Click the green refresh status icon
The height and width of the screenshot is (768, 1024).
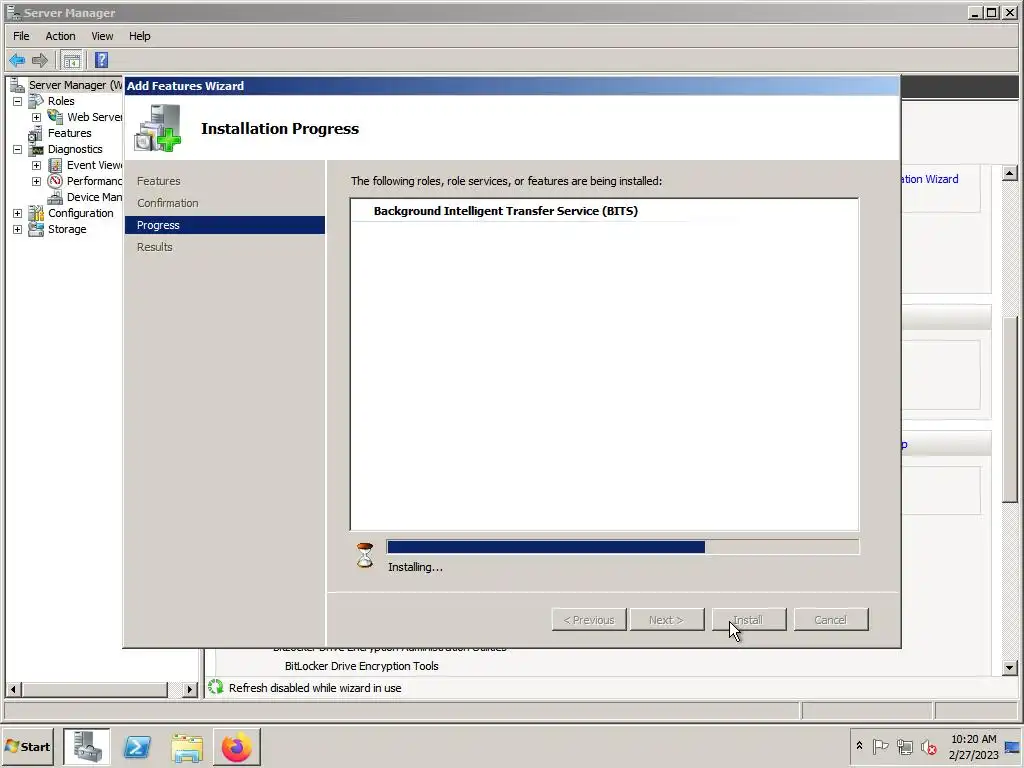click(216, 686)
